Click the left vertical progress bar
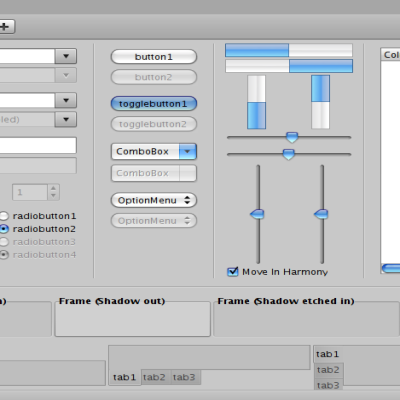This screenshot has height=400, width=400. [x=256, y=102]
